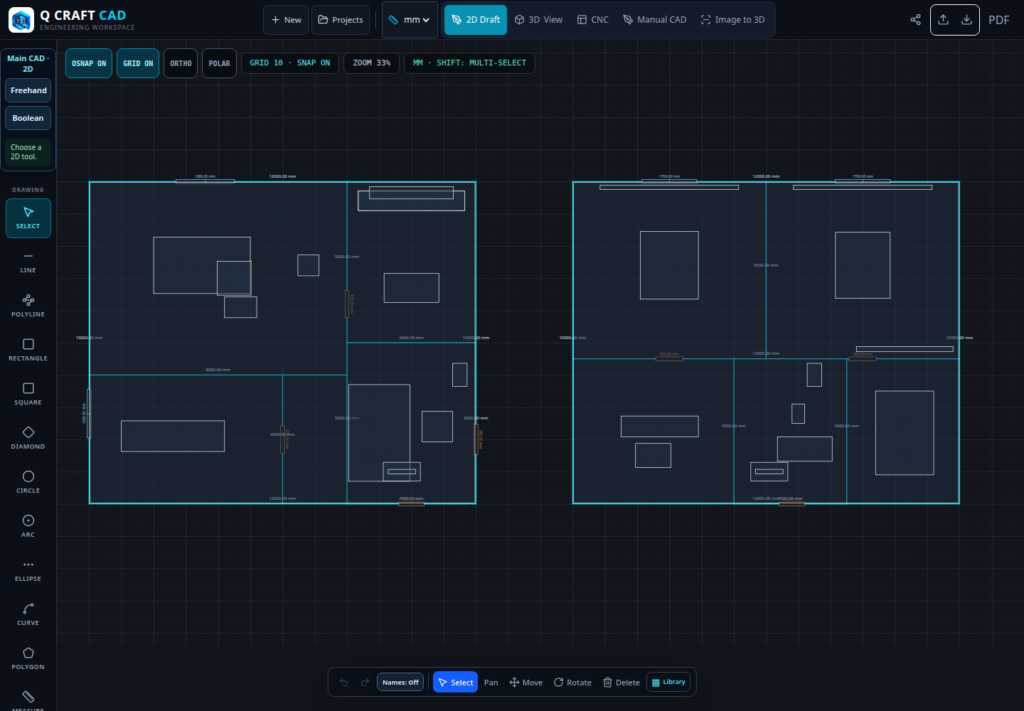This screenshot has height=711, width=1024.
Task: Open the Projects list
Action: coord(340,20)
